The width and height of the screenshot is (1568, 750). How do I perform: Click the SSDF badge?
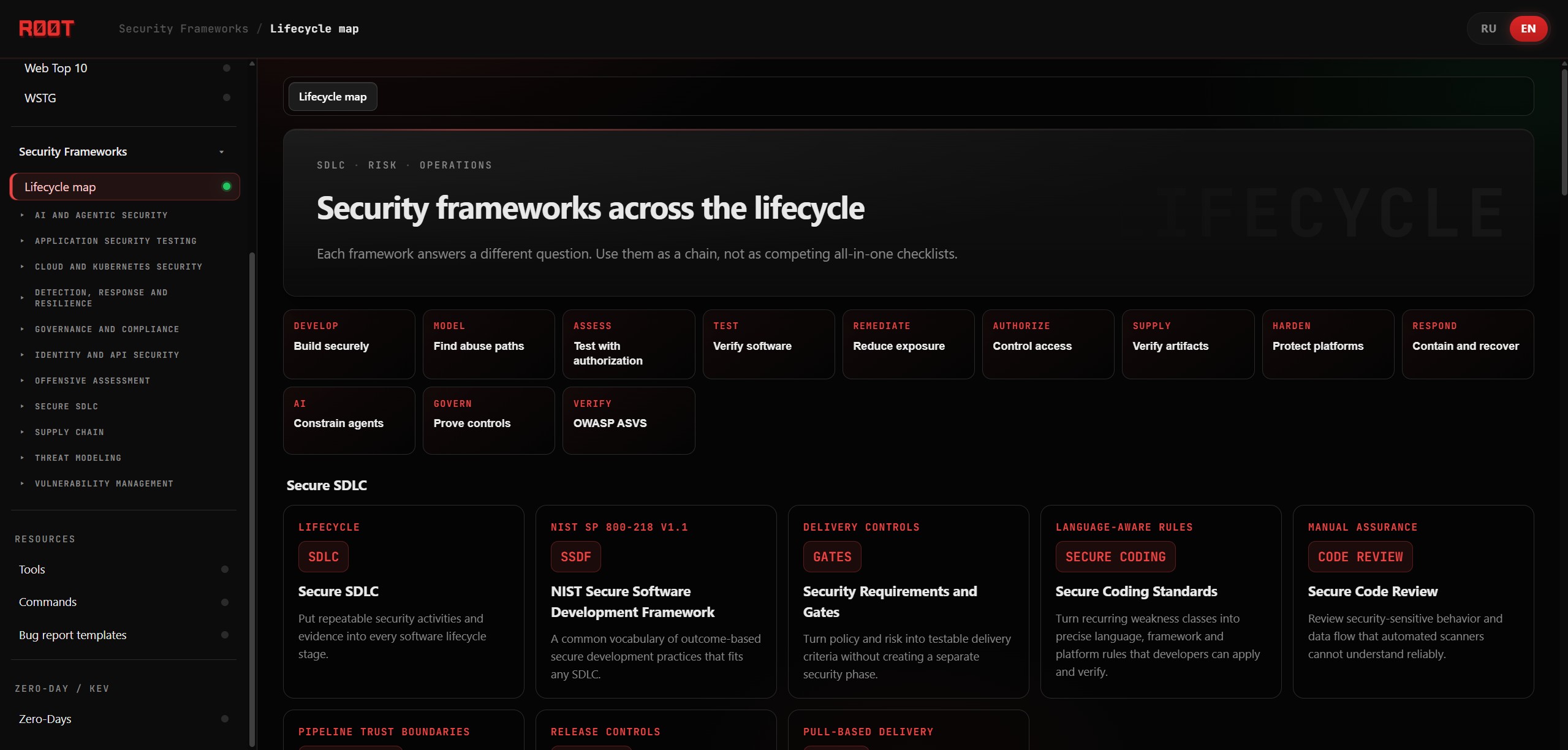tap(576, 557)
